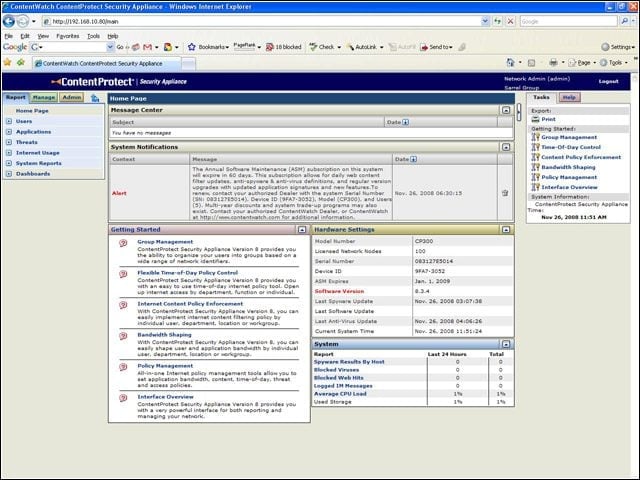Collapse the System panel
The height and width of the screenshot is (480, 640).
(x=506, y=344)
